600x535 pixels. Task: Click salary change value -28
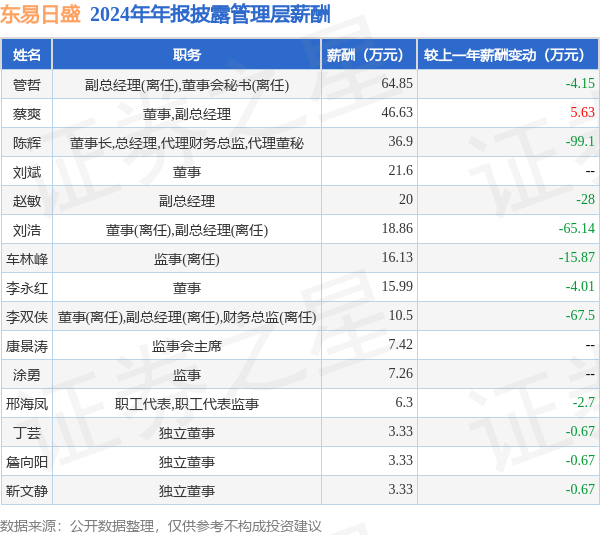point(585,199)
